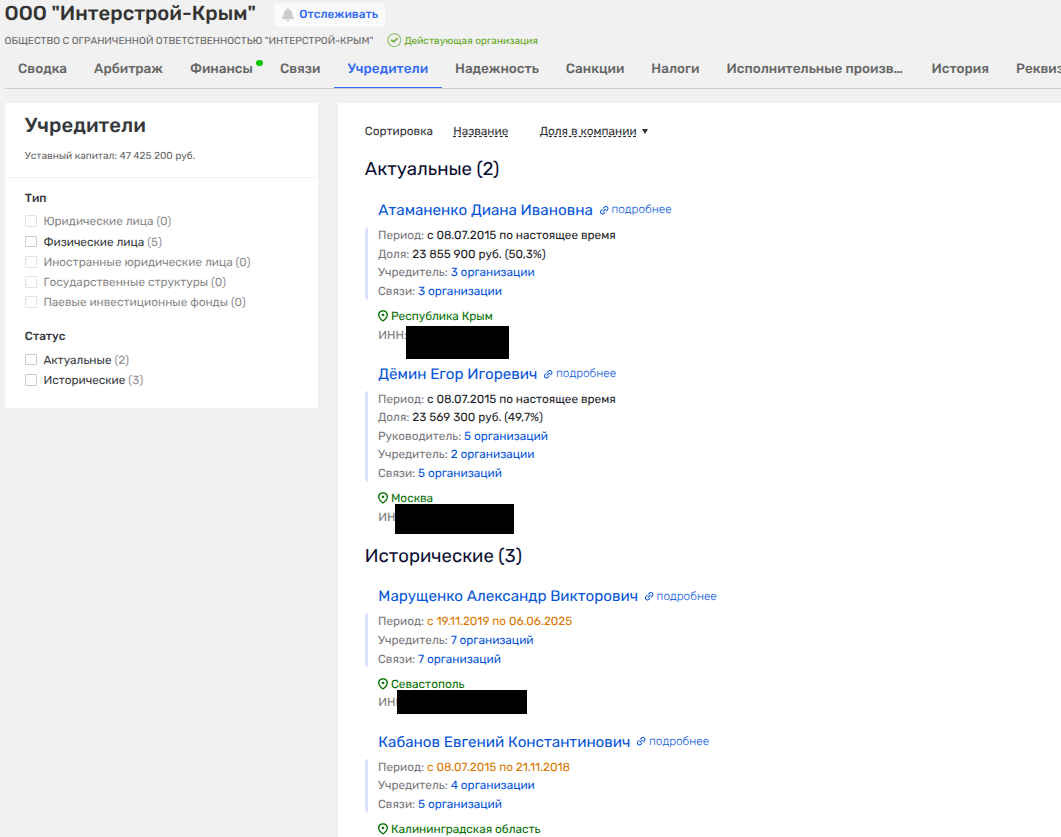Click link icon next to Кабанов Евгений Константинович
This screenshot has width=1061, height=837.
click(x=641, y=742)
